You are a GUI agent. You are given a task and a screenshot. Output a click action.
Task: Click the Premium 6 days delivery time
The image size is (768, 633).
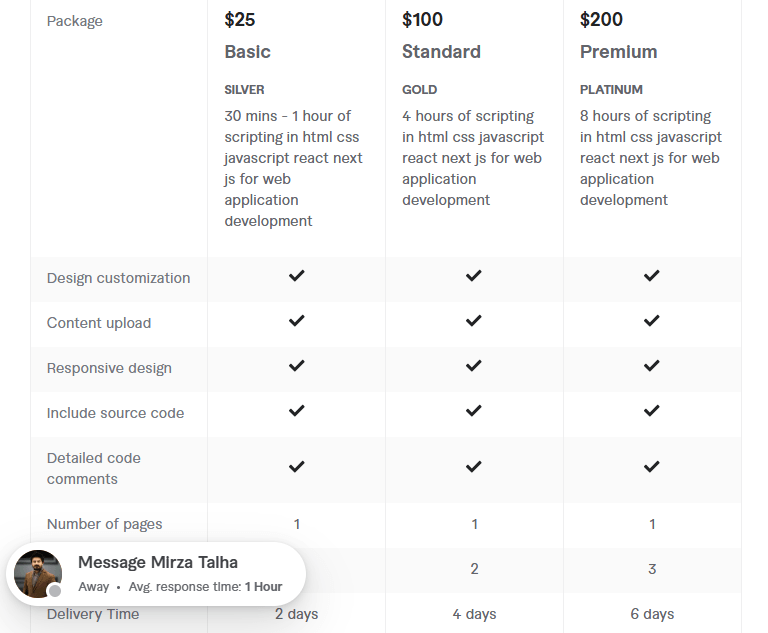[652, 614]
